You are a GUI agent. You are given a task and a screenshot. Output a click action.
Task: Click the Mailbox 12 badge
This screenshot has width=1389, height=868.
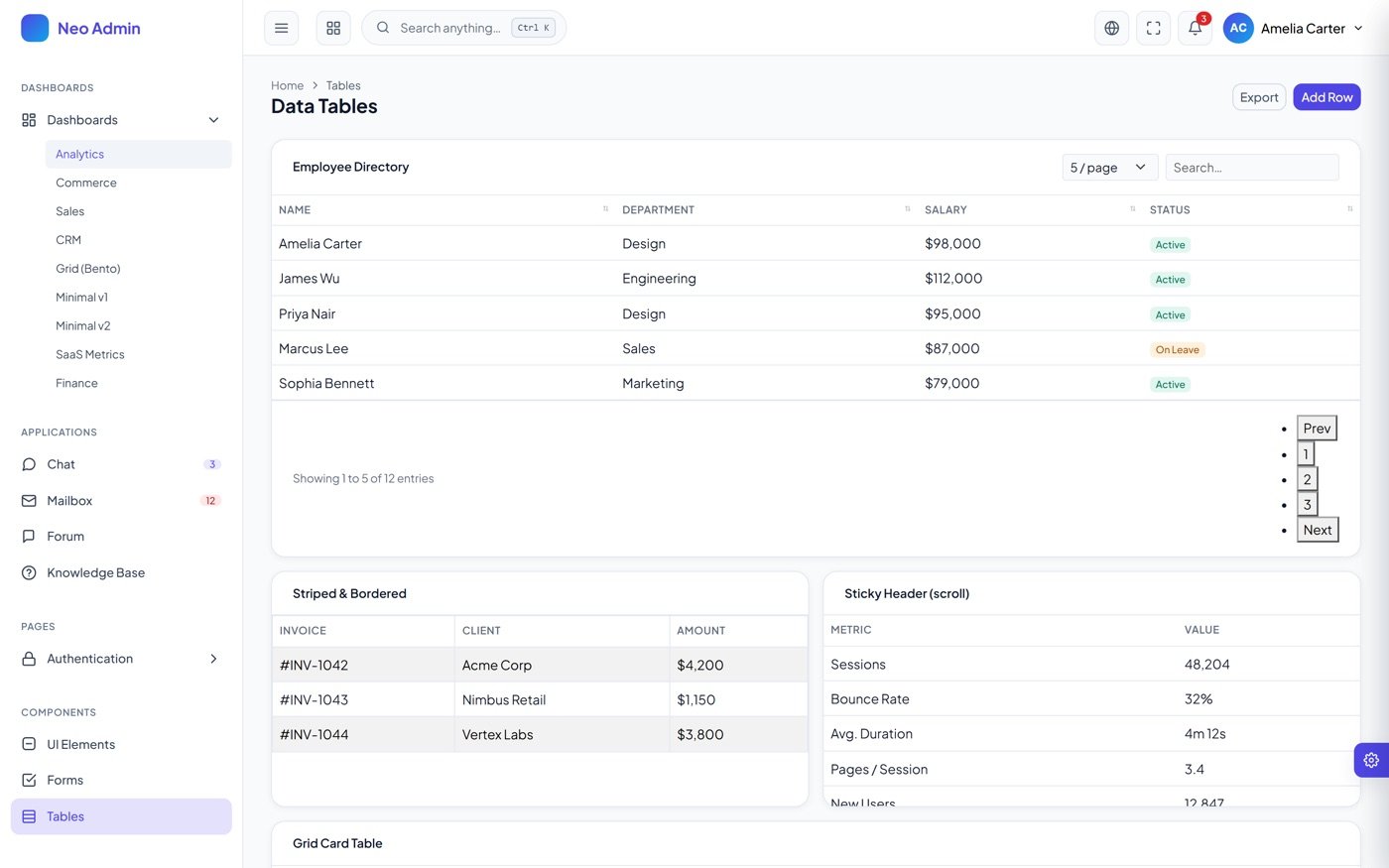pyautogui.click(x=210, y=501)
